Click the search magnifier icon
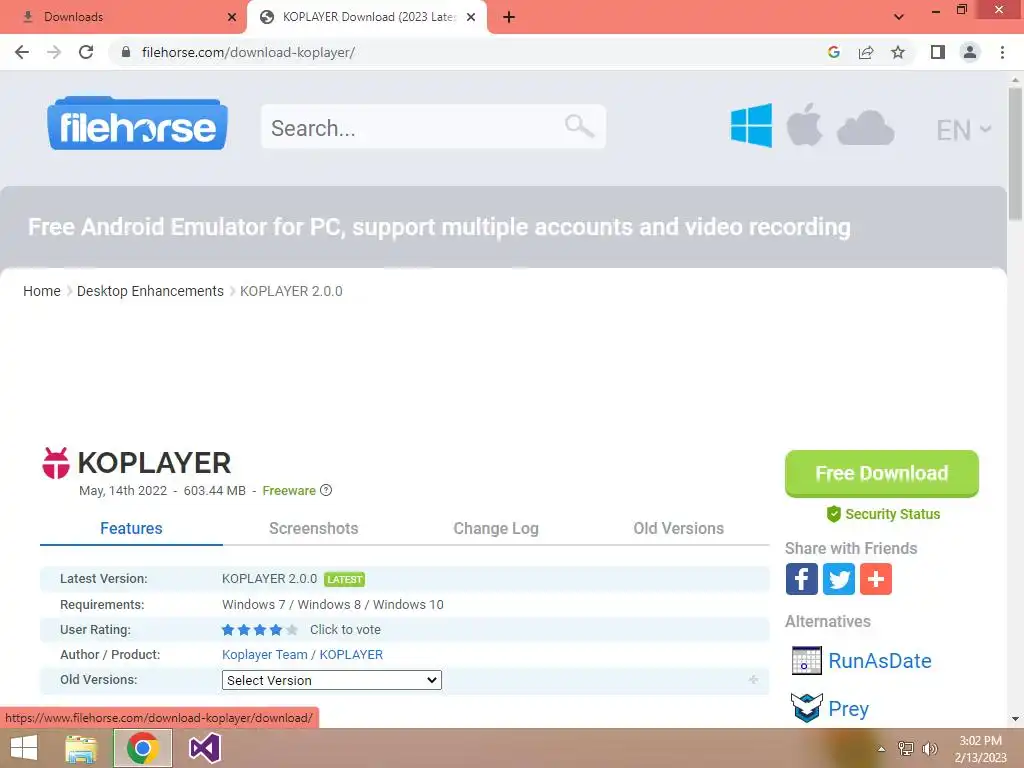Screen dimensions: 1024x768 tap(579, 125)
